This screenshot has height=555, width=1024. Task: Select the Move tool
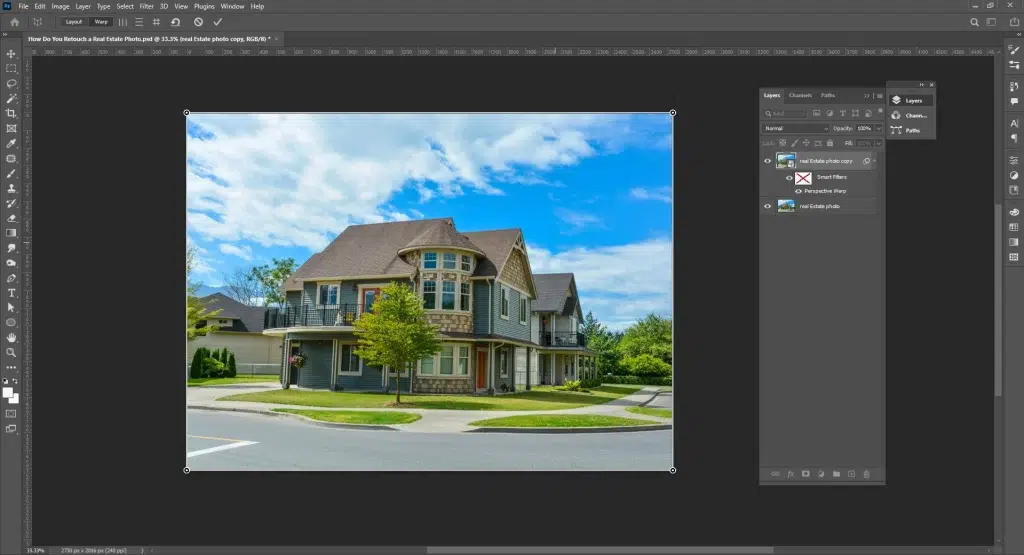(x=11, y=54)
